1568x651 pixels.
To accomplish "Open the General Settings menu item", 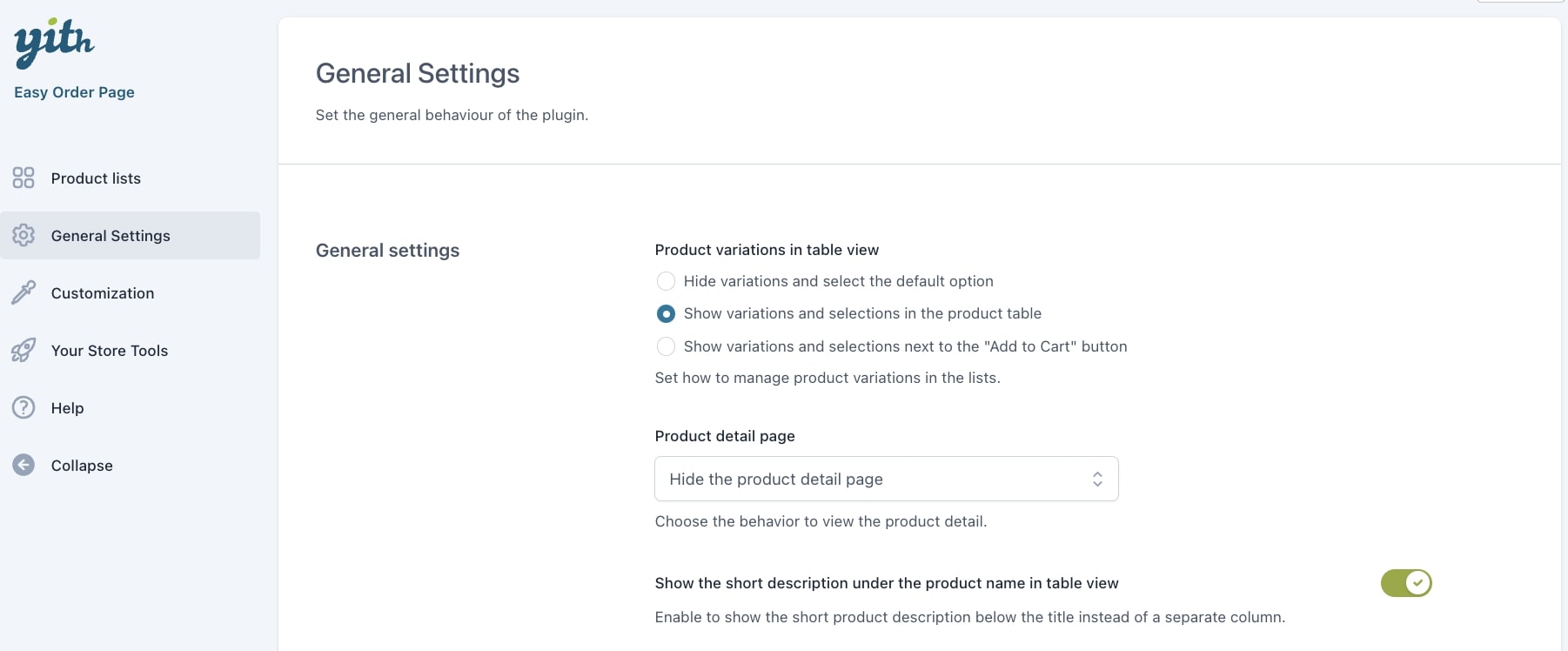I will click(131, 235).
